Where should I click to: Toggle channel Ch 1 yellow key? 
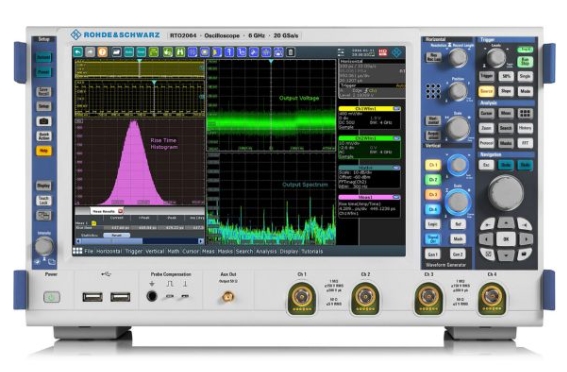pyautogui.click(x=433, y=165)
